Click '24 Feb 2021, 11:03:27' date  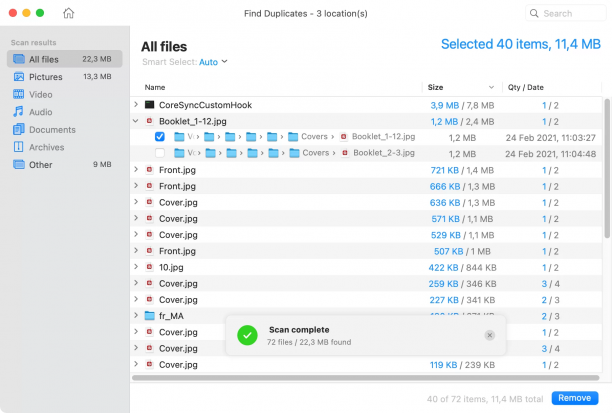click(551, 138)
